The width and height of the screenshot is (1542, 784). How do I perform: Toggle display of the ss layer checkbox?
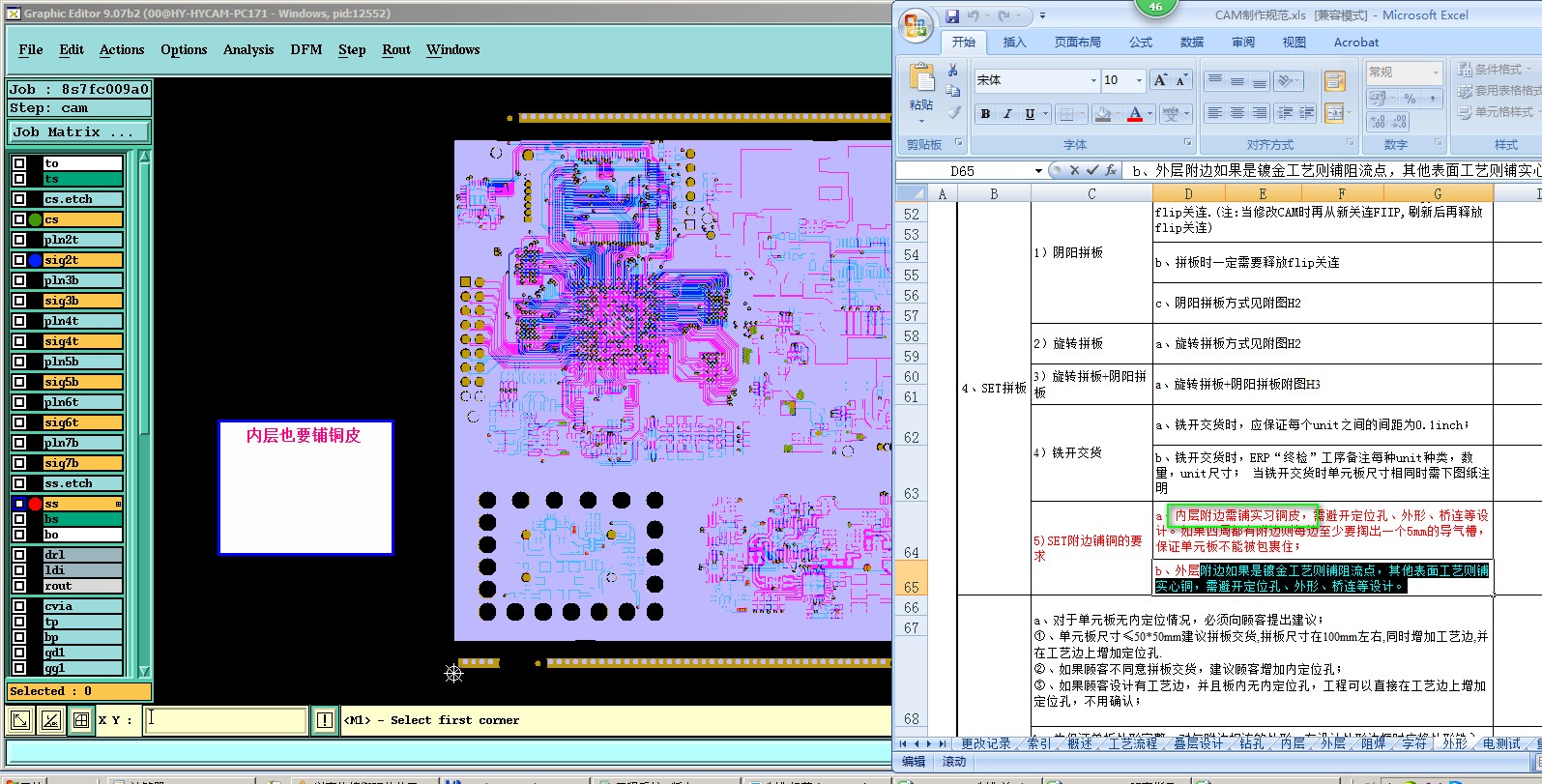click(x=19, y=504)
